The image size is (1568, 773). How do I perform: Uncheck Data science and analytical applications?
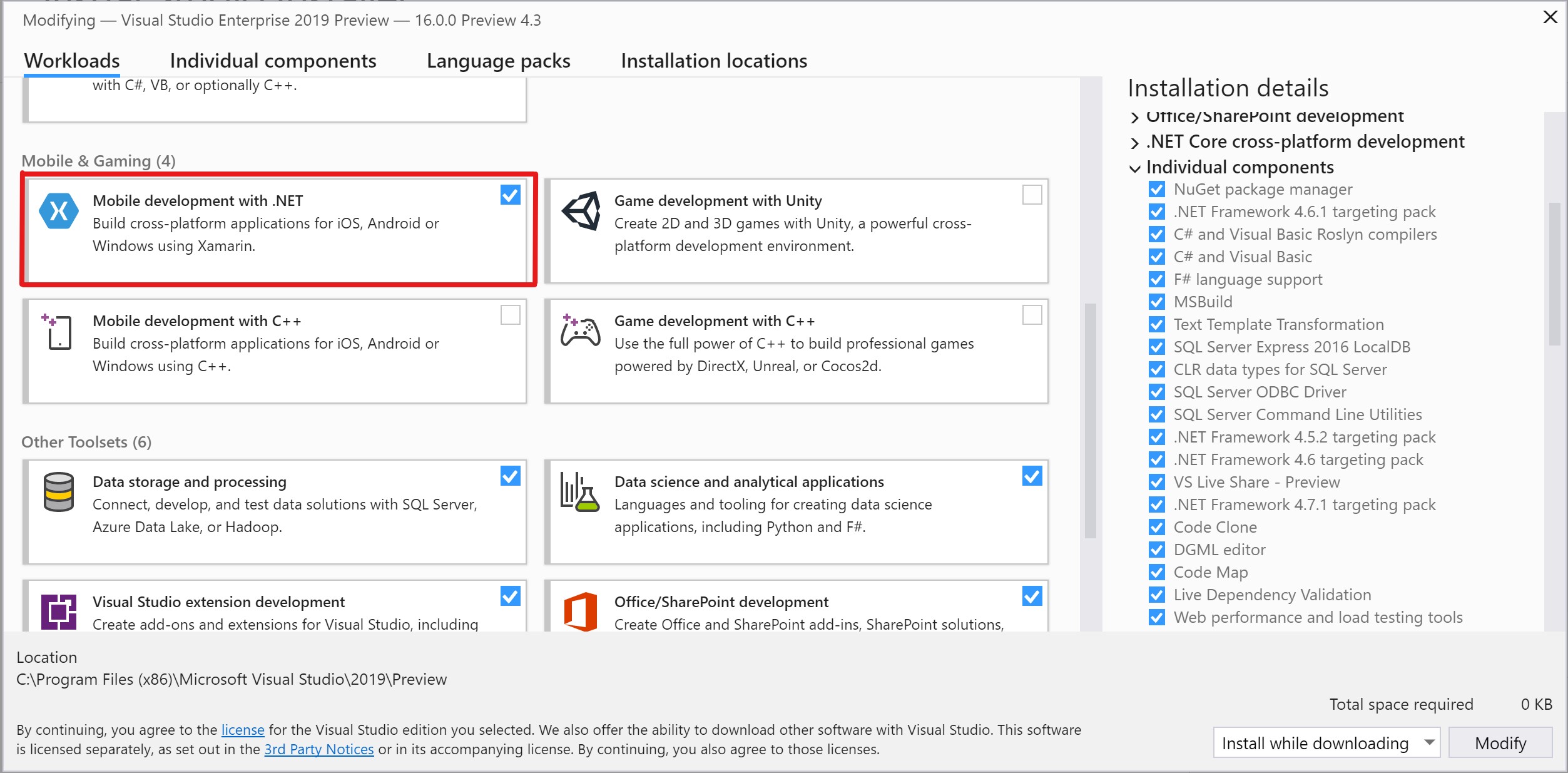[1032, 476]
